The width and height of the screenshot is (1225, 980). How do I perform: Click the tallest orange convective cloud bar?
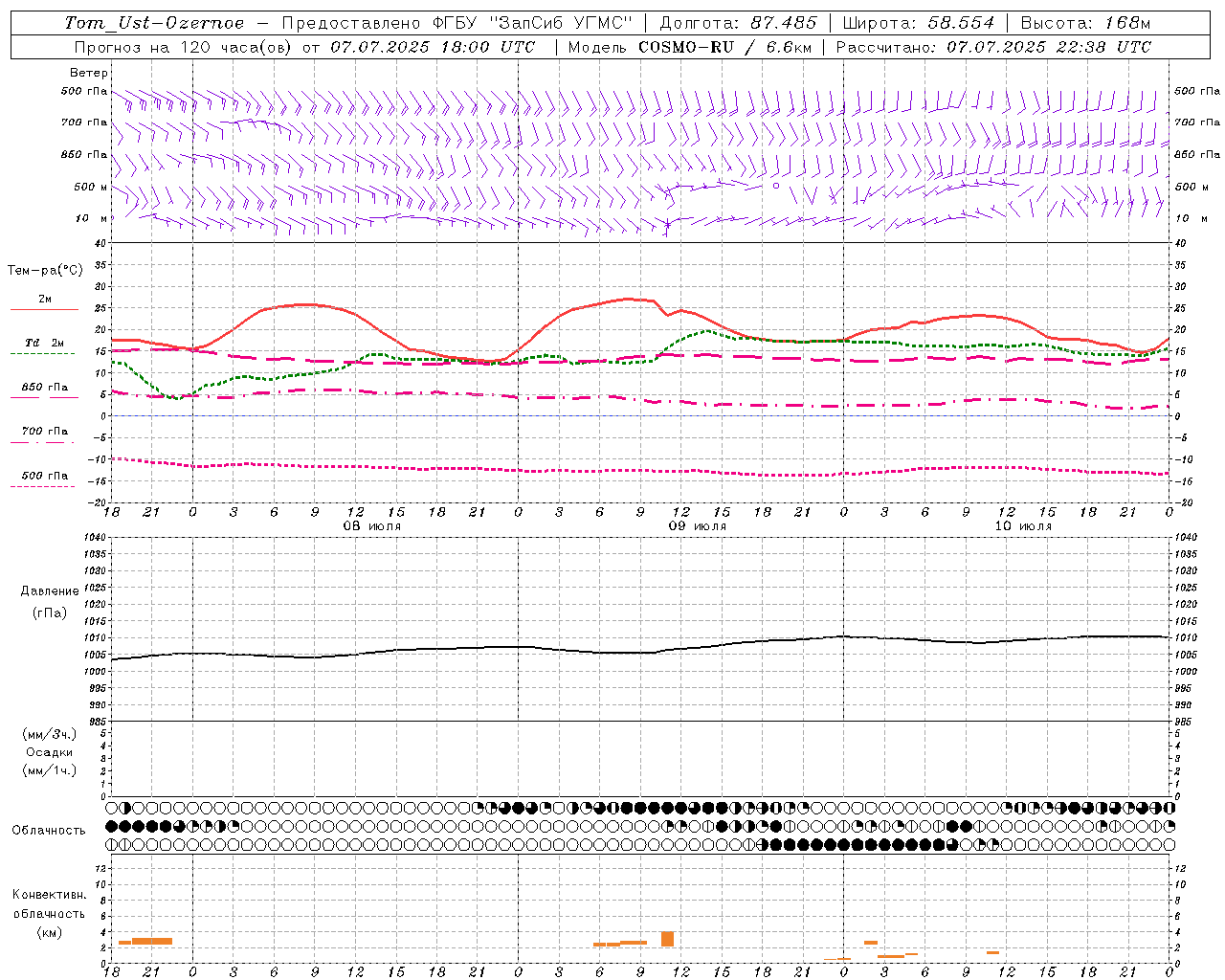667,939
